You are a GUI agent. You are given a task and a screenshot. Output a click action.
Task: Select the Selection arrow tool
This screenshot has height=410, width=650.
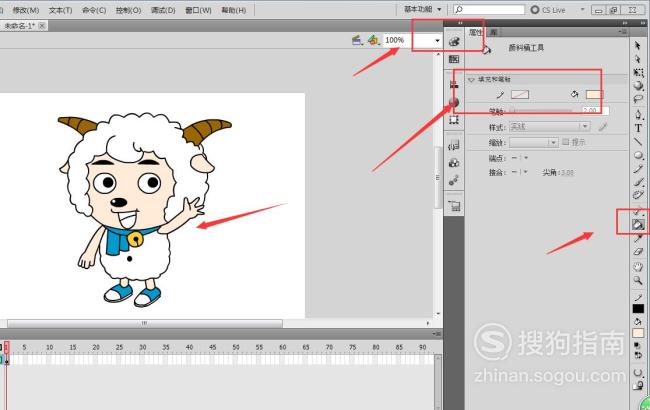click(638, 46)
